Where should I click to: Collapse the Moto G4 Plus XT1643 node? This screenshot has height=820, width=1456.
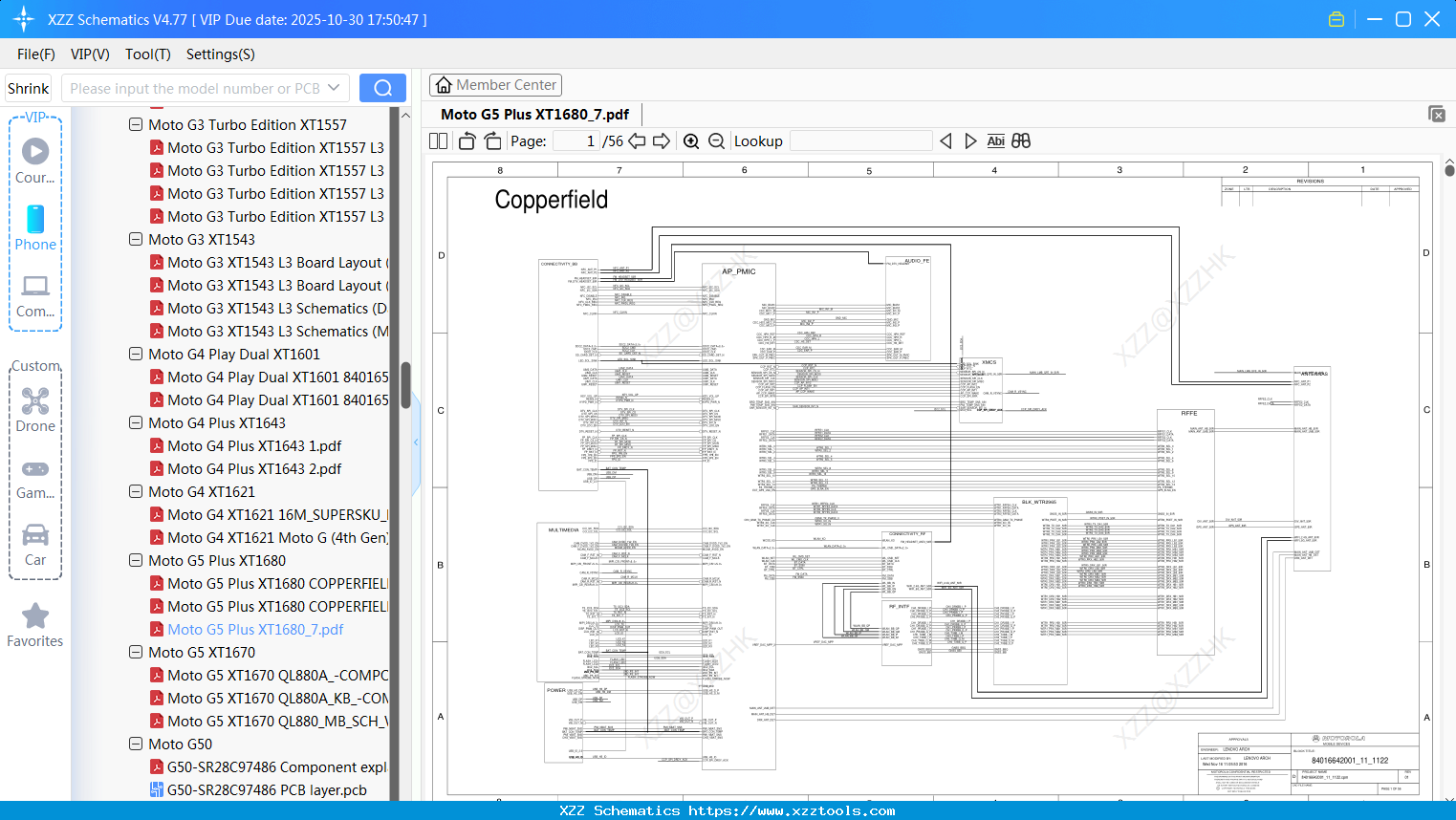coord(136,423)
